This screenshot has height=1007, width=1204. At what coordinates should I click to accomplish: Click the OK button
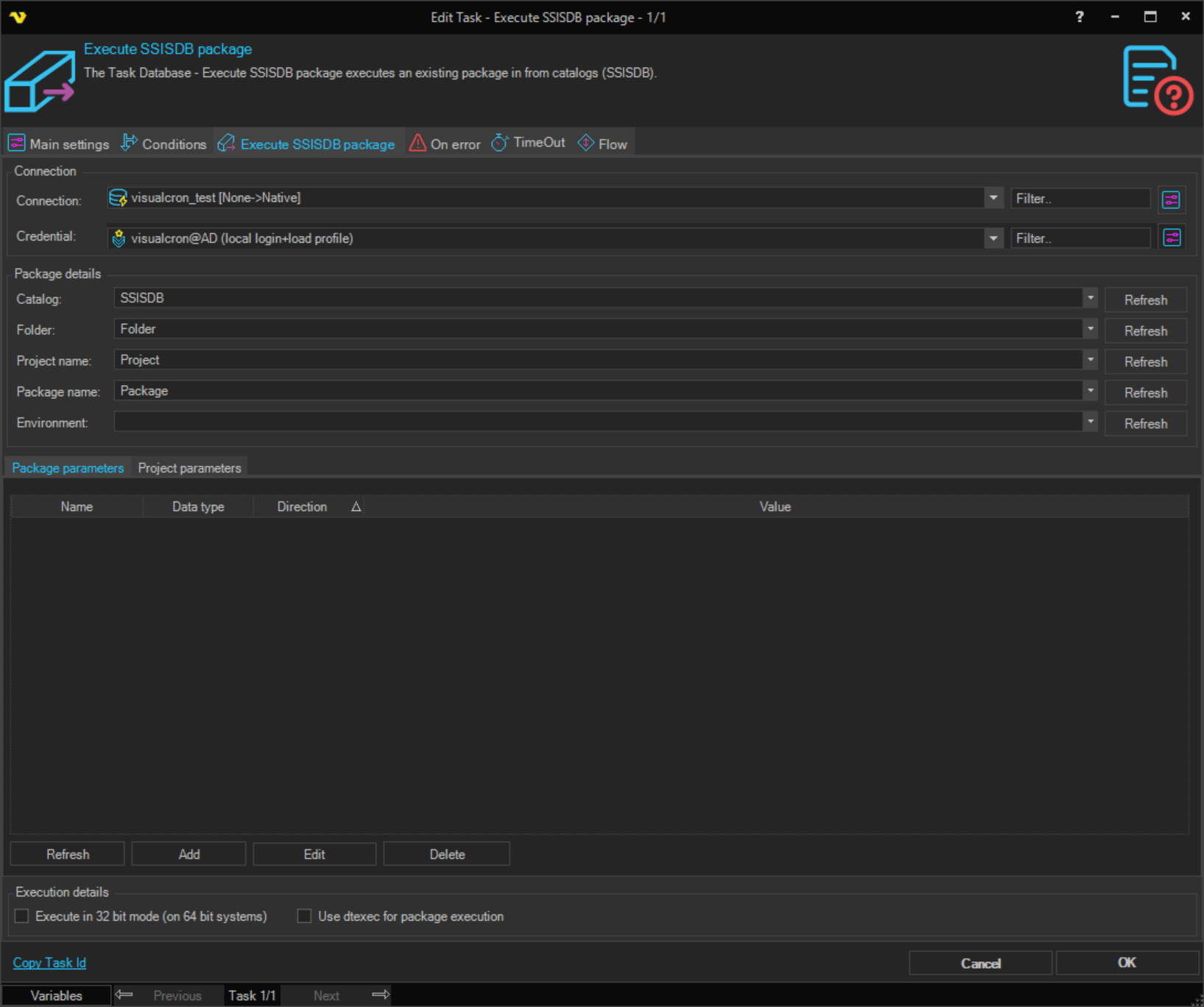tap(1127, 962)
